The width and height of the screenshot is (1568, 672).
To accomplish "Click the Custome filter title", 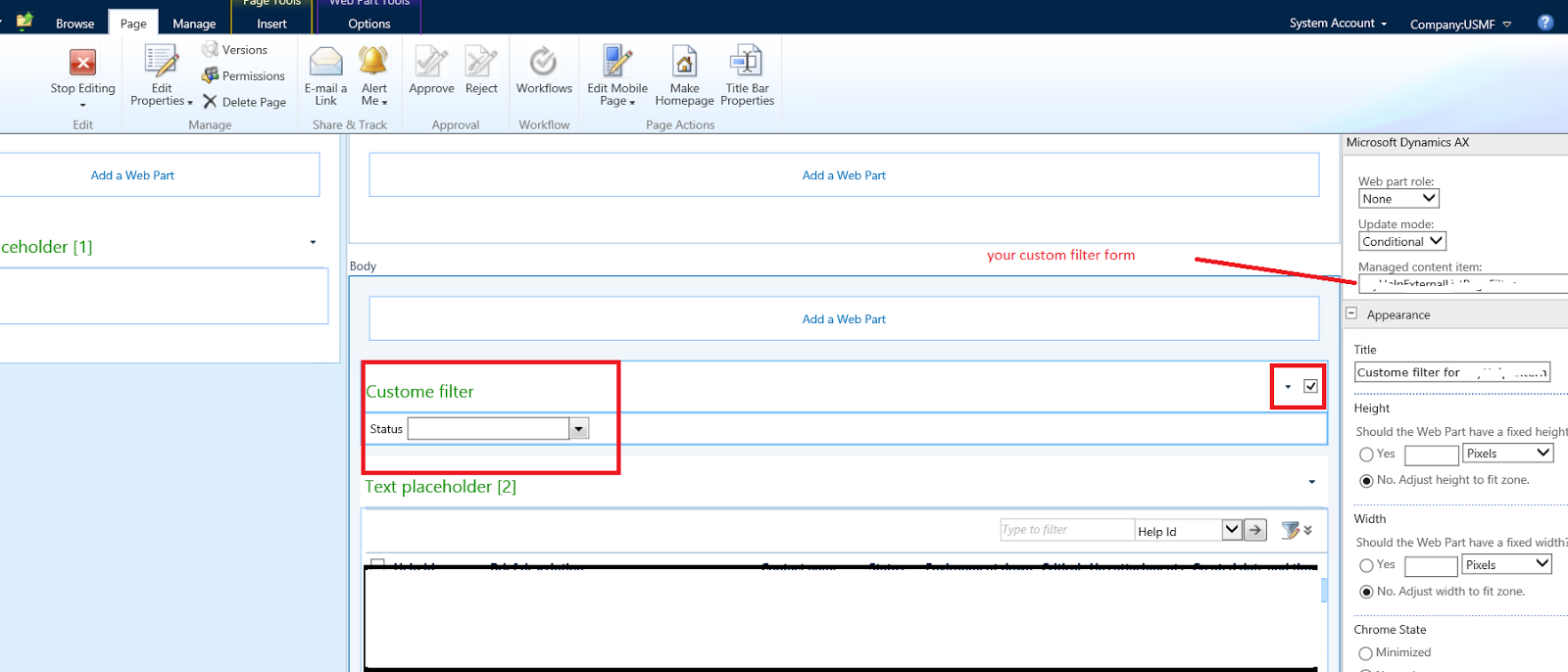I will pos(419,392).
